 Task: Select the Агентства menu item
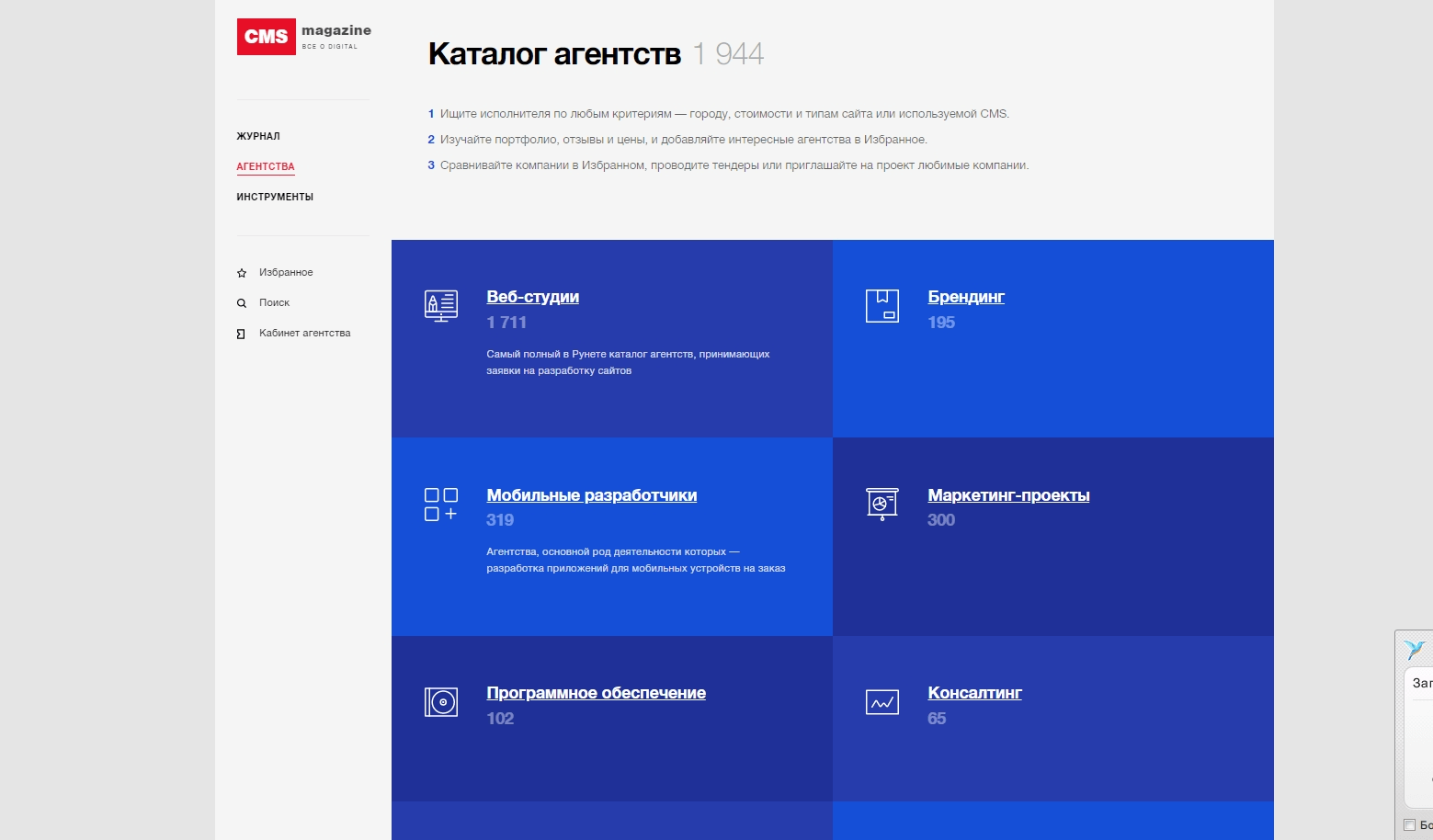(266, 166)
